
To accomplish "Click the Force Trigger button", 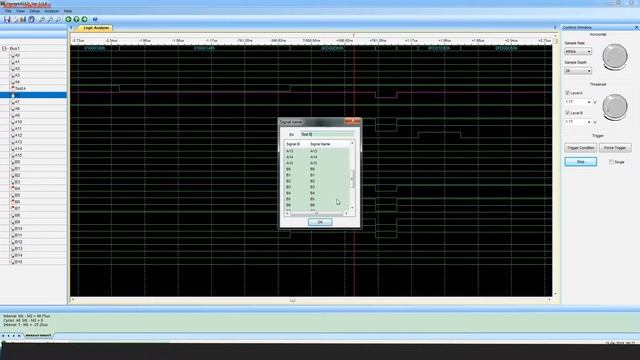I will (615, 148).
